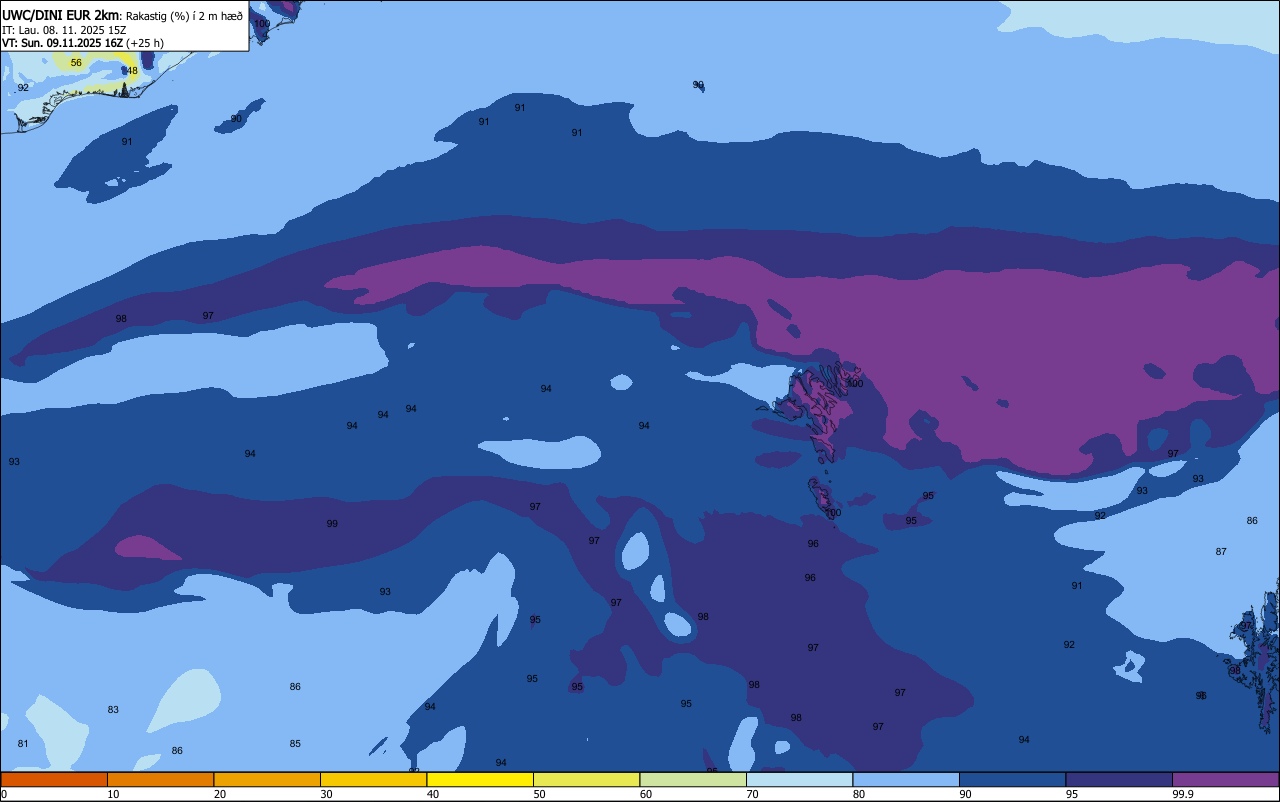The image size is (1280, 802).
Task: Click the 10–20 orange legend swatch
Action: point(160,779)
